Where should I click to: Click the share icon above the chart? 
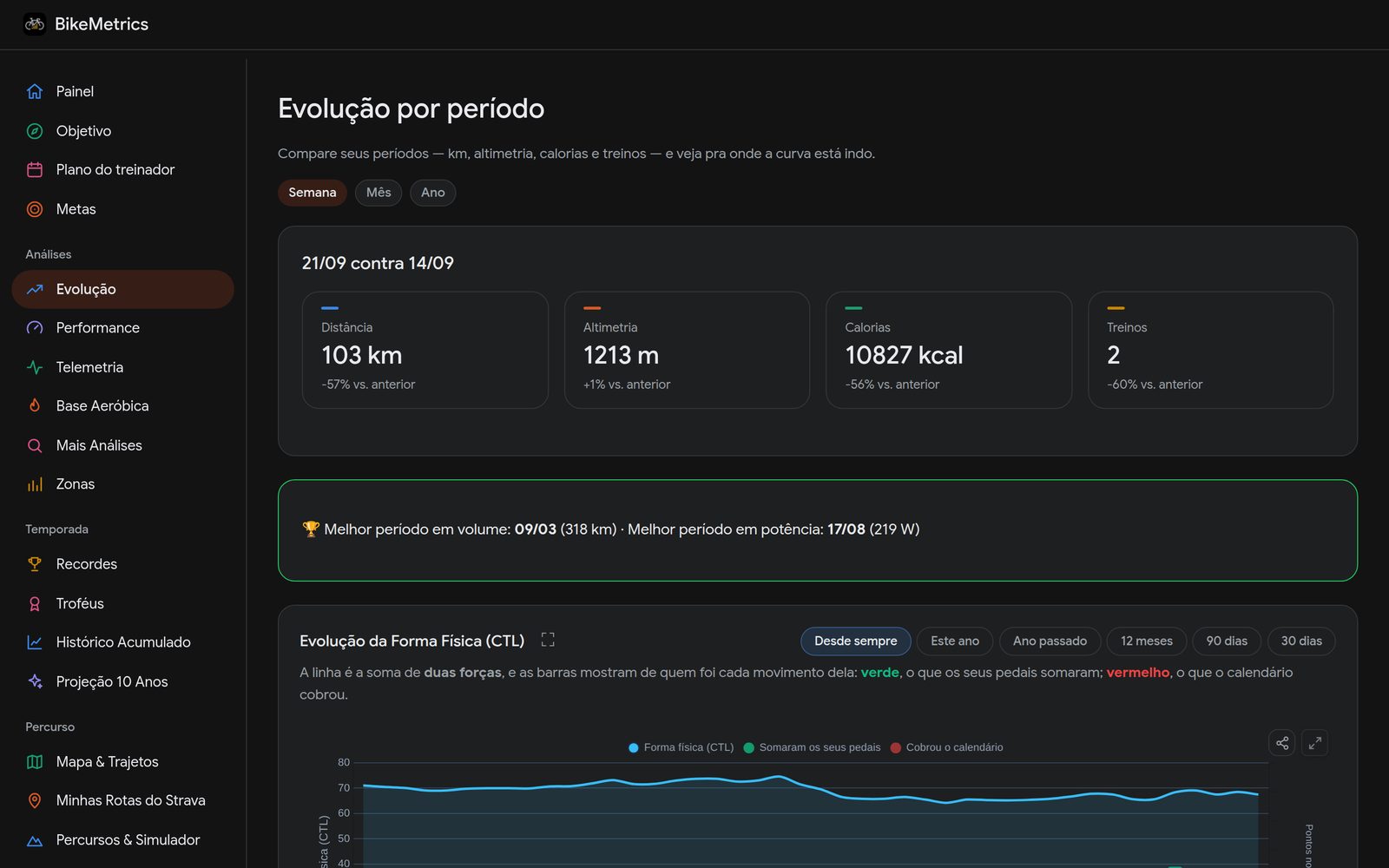tap(1282, 743)
